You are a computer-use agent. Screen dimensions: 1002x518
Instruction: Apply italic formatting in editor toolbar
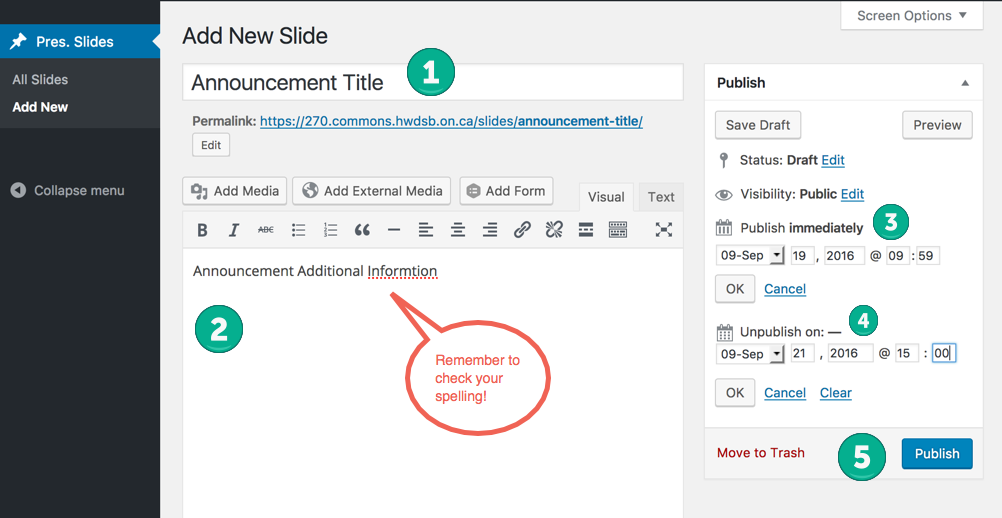point(234,230)
